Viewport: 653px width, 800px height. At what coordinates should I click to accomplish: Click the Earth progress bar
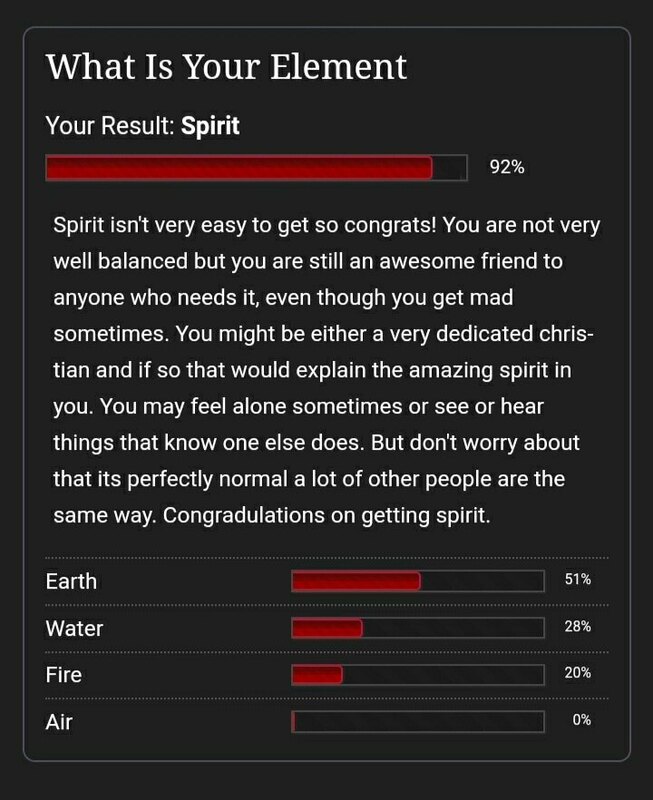418,581
